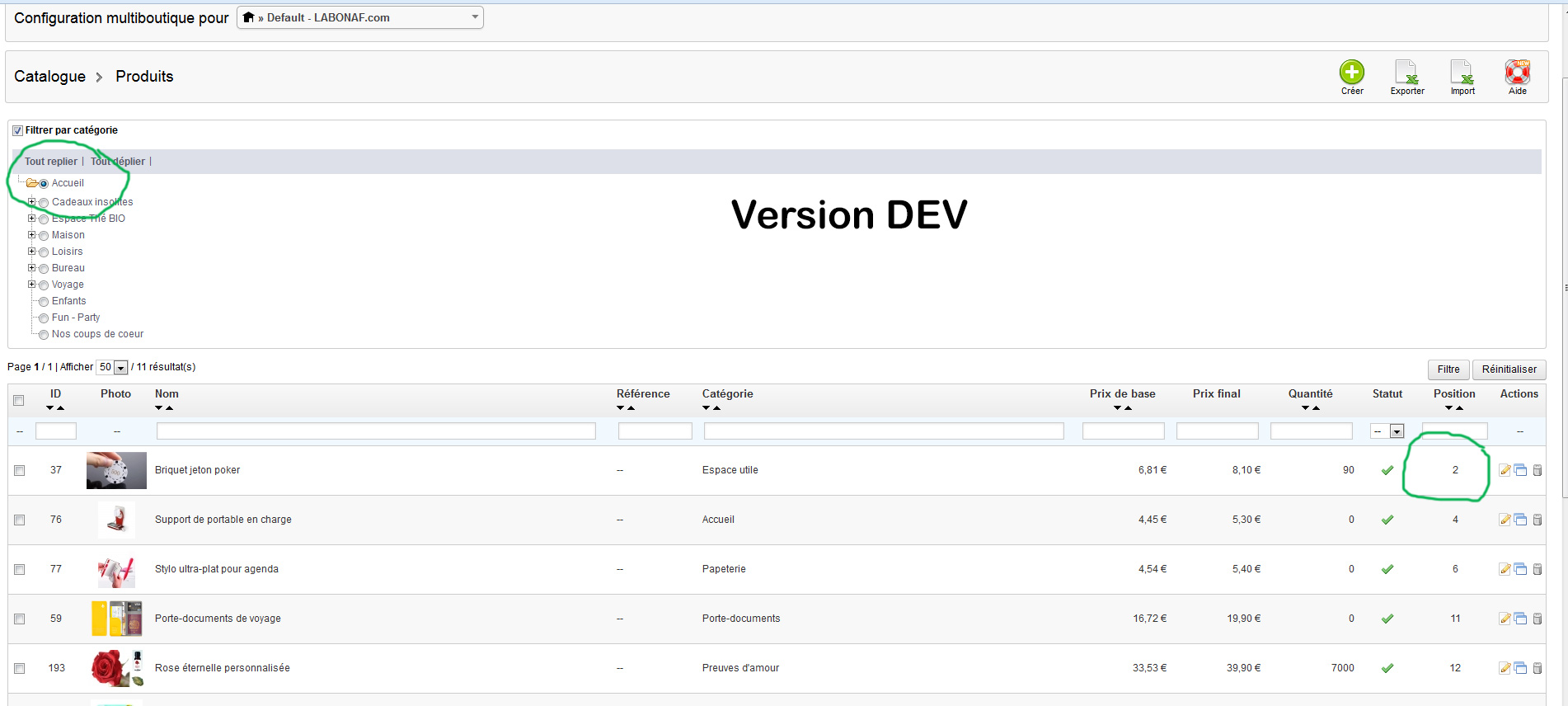Duplicate product Briquet jeton poker
This screenshot has width=1568, height=706.
coord(1520,470)
